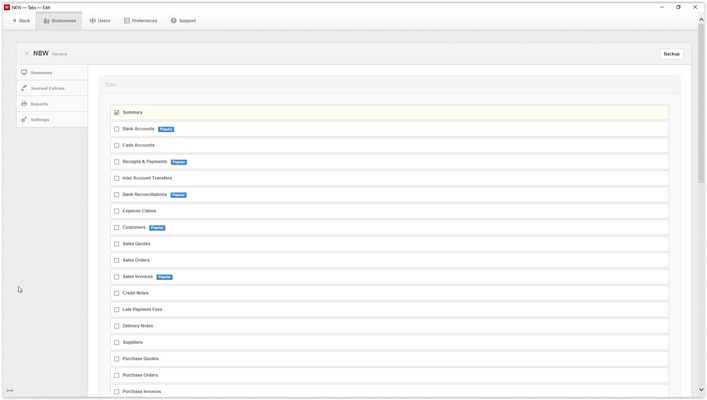Image resolution: width=707 pixels, height=400 pixels.
Task: Tick the Delivery Notes checkbox
Action: tap(116, 326)
